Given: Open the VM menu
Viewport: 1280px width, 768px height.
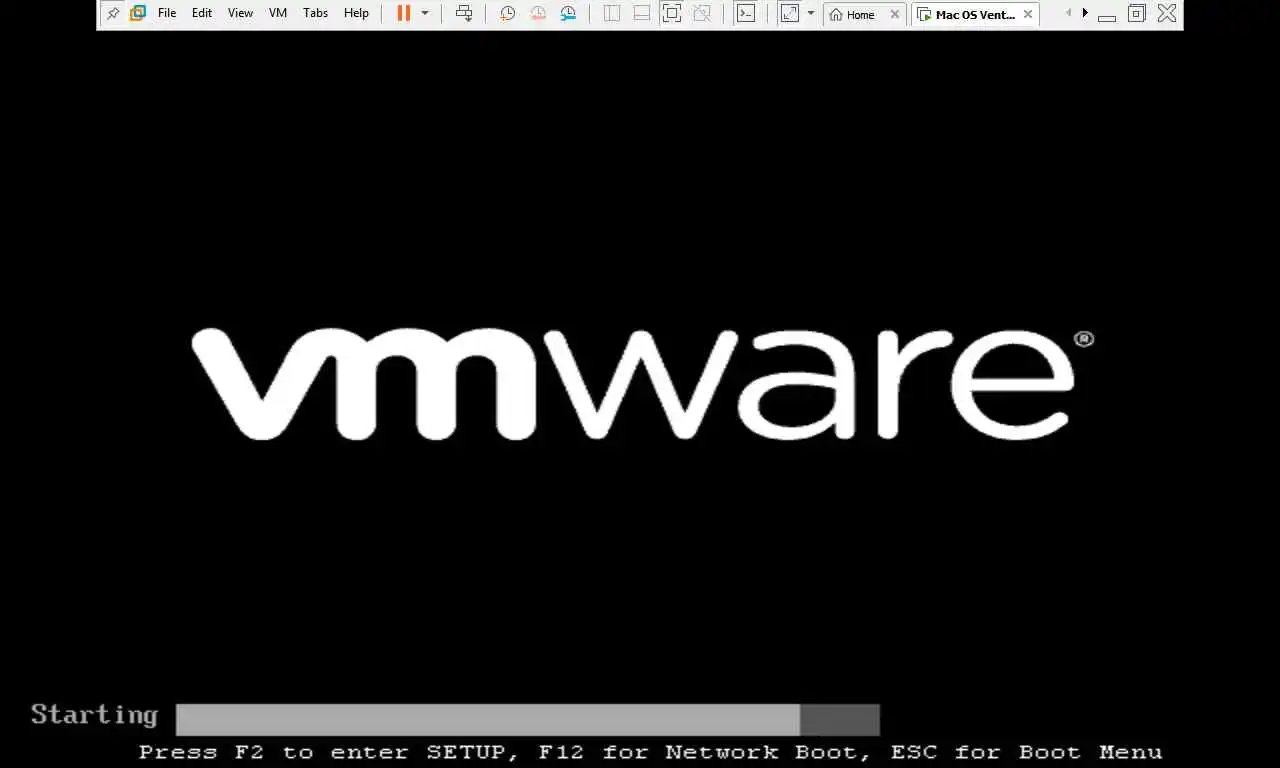Looking at the screenshot, I should pos(278,14).
